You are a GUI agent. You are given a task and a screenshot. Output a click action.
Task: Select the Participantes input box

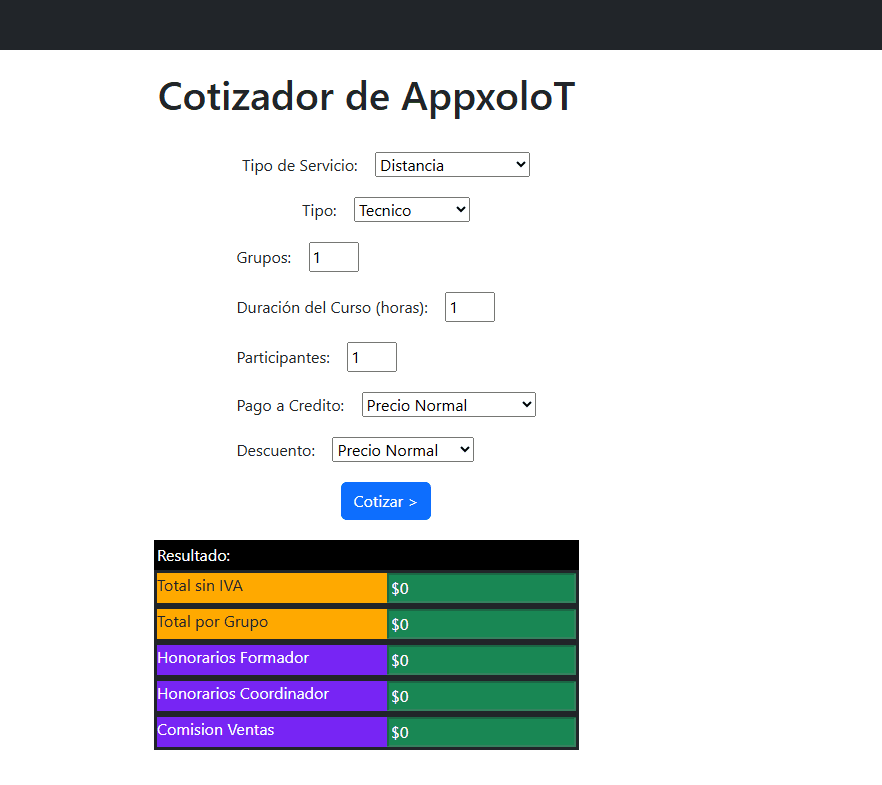tap(371, 357)
